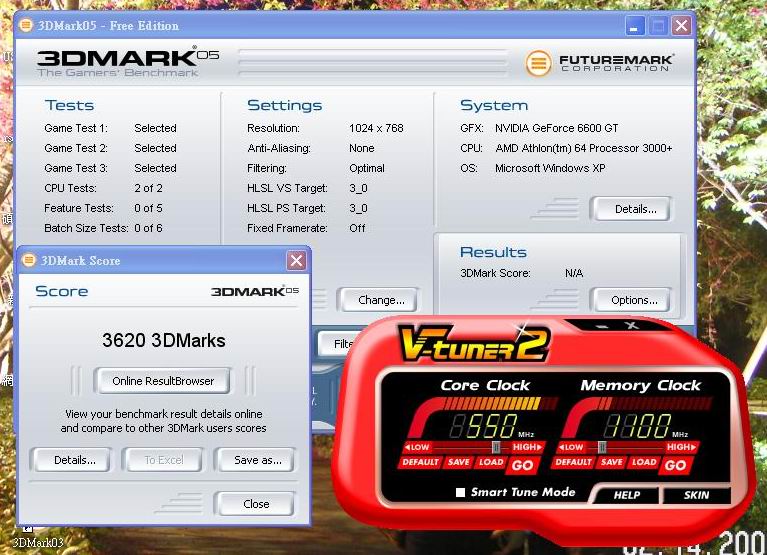Click Core Clock LOW arrow
The width and height of the screenshot is (767, 555).
click(417, 447)
